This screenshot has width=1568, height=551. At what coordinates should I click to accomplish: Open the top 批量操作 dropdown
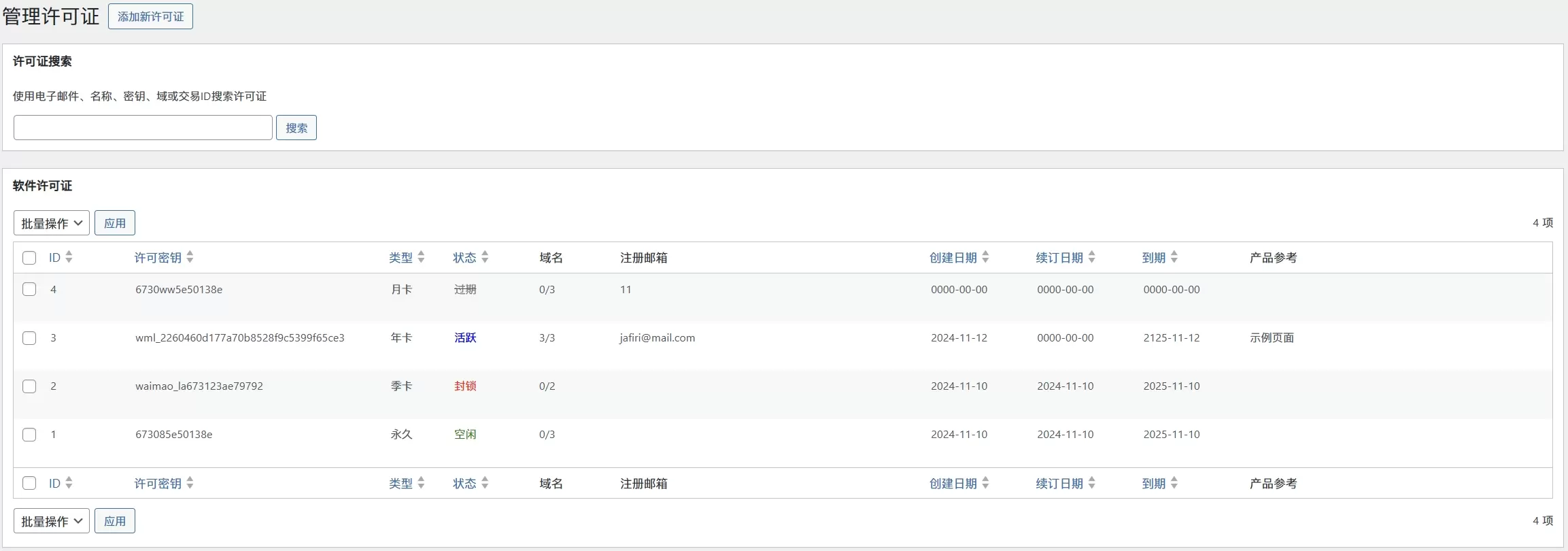(x=52, y=223)
